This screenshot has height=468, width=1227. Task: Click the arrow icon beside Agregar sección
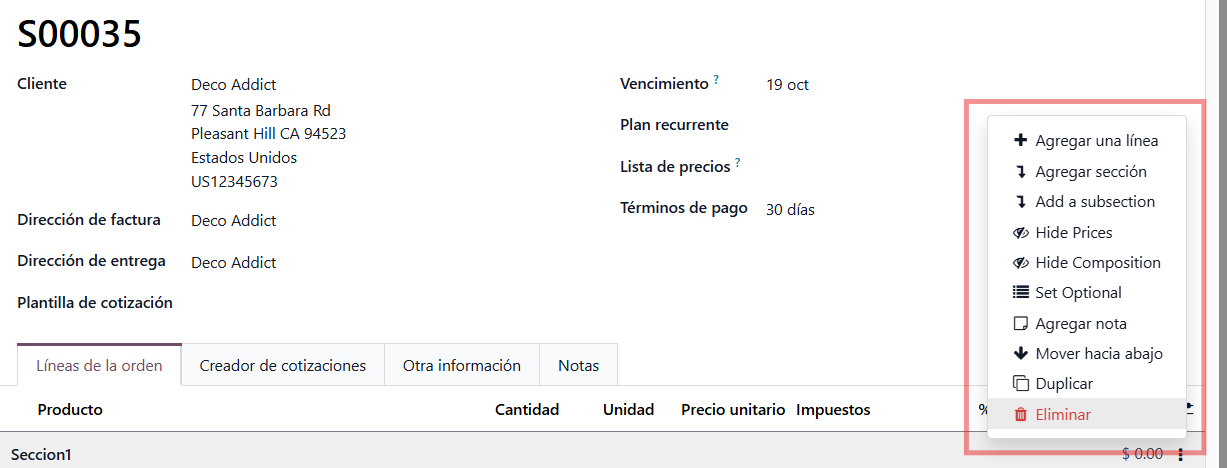click(x=1020, y=172)
